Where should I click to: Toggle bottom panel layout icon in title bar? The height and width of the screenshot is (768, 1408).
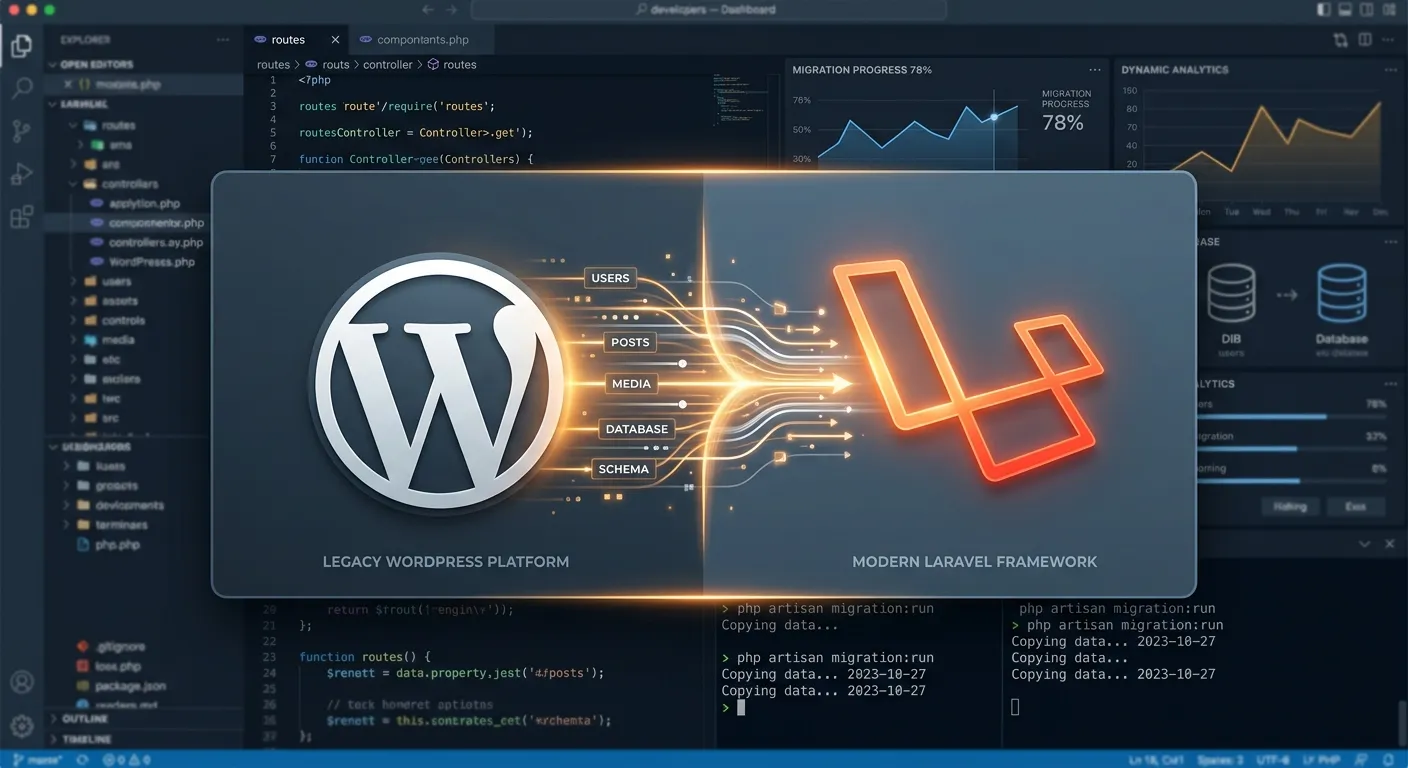tap(1347, 9)
